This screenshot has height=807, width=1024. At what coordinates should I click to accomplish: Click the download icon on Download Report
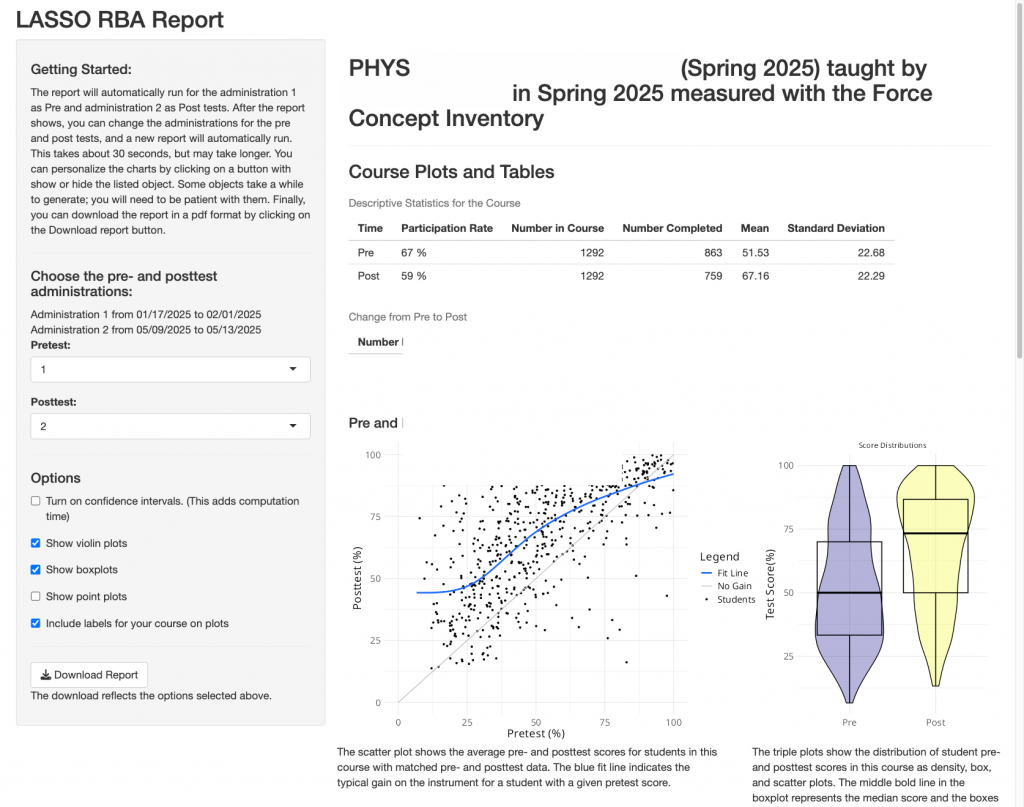46,674
